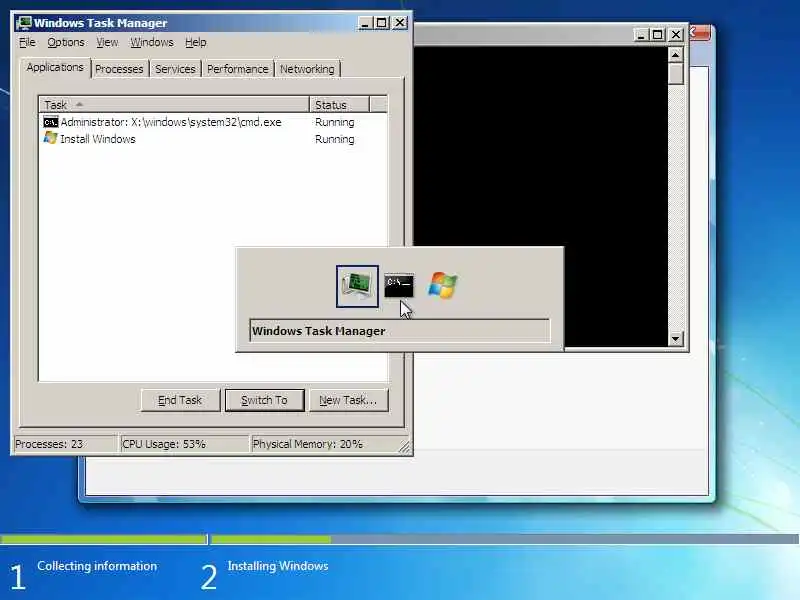800x600 pixels.
Task: Open the View menu
Action: click(107, 42)
